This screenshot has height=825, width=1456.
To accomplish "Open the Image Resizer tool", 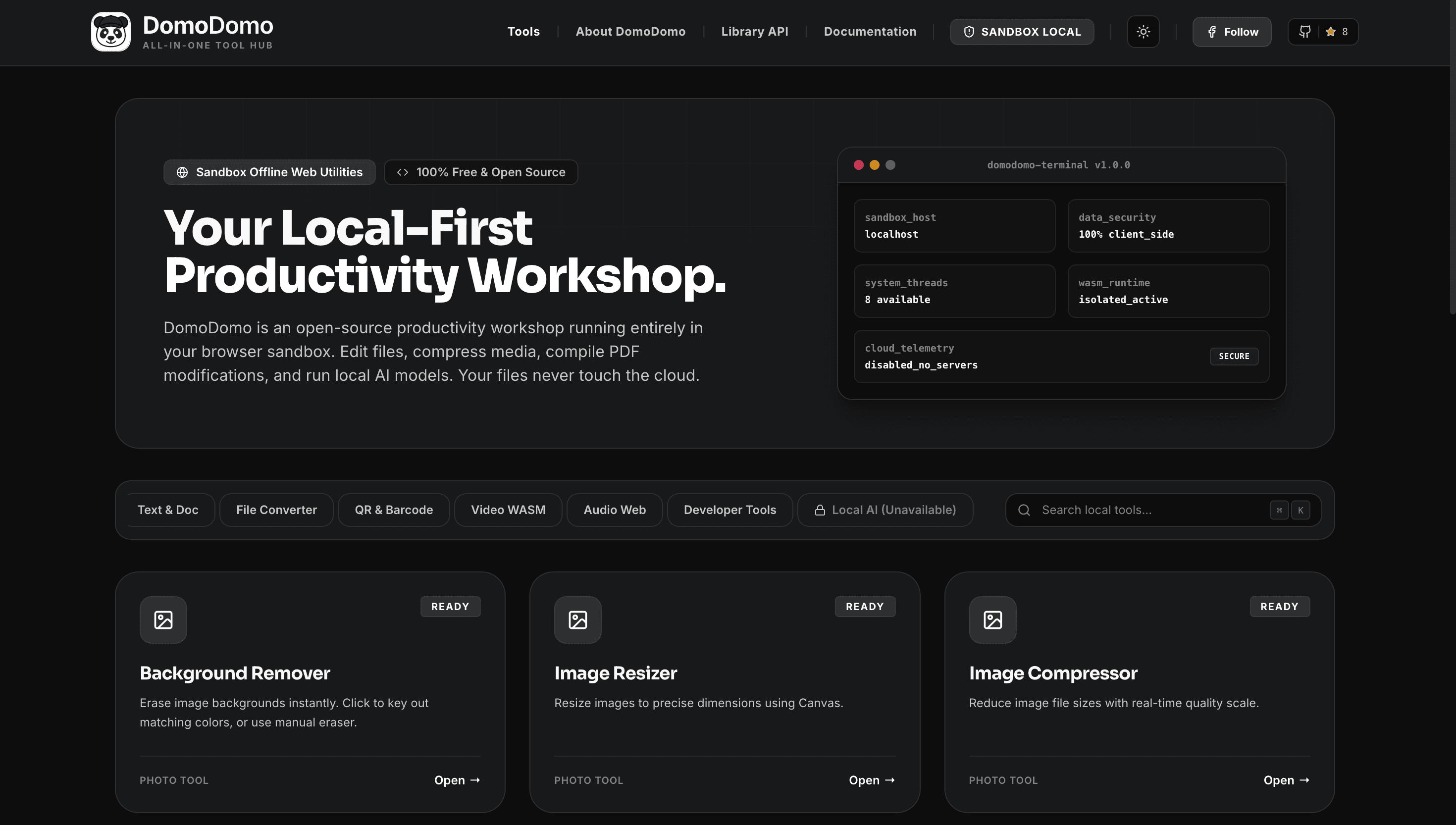I will [872, 780].
